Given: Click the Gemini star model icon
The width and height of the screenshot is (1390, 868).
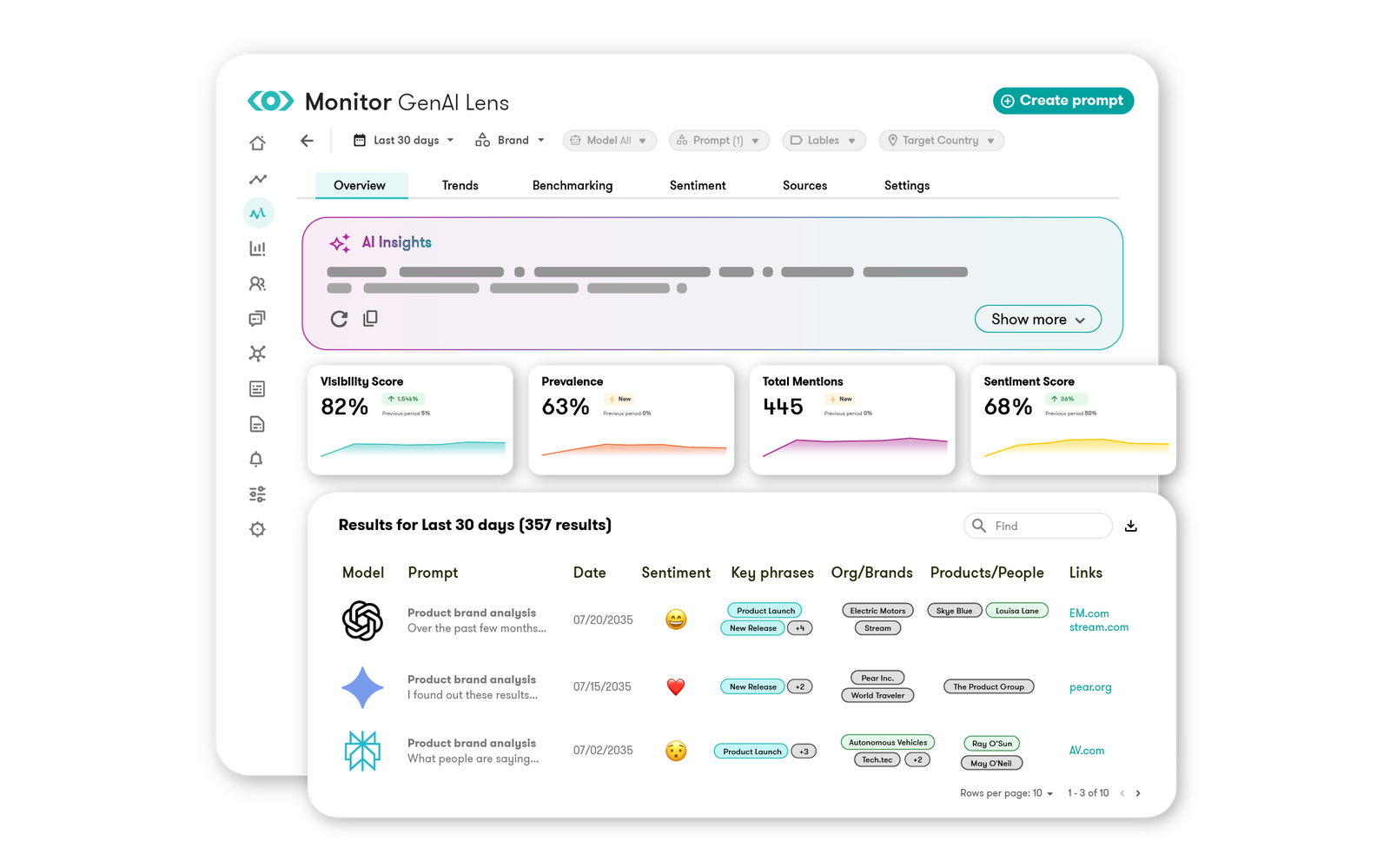Looking at the screenshot, I should click(362, 687).
